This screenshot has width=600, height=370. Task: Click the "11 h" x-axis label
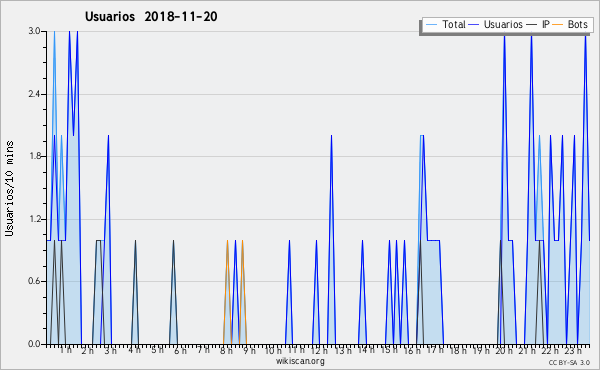[x=297, y=350]
